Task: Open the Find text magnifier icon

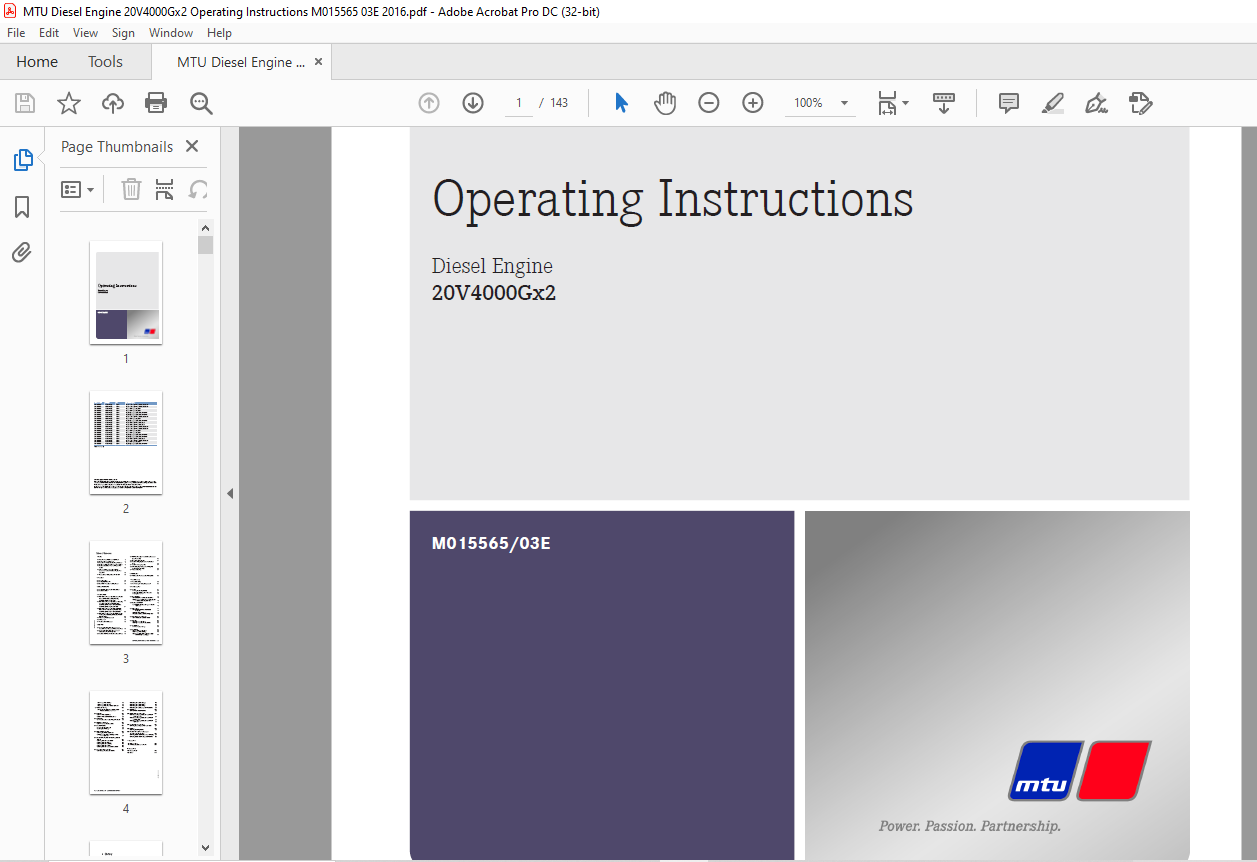Action: [x=201, y=103]
